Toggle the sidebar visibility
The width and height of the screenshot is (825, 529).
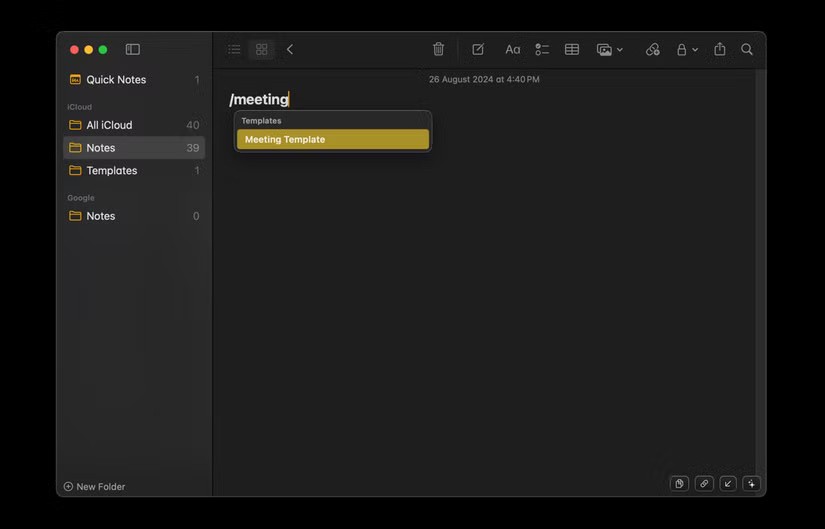click(132, 49)
